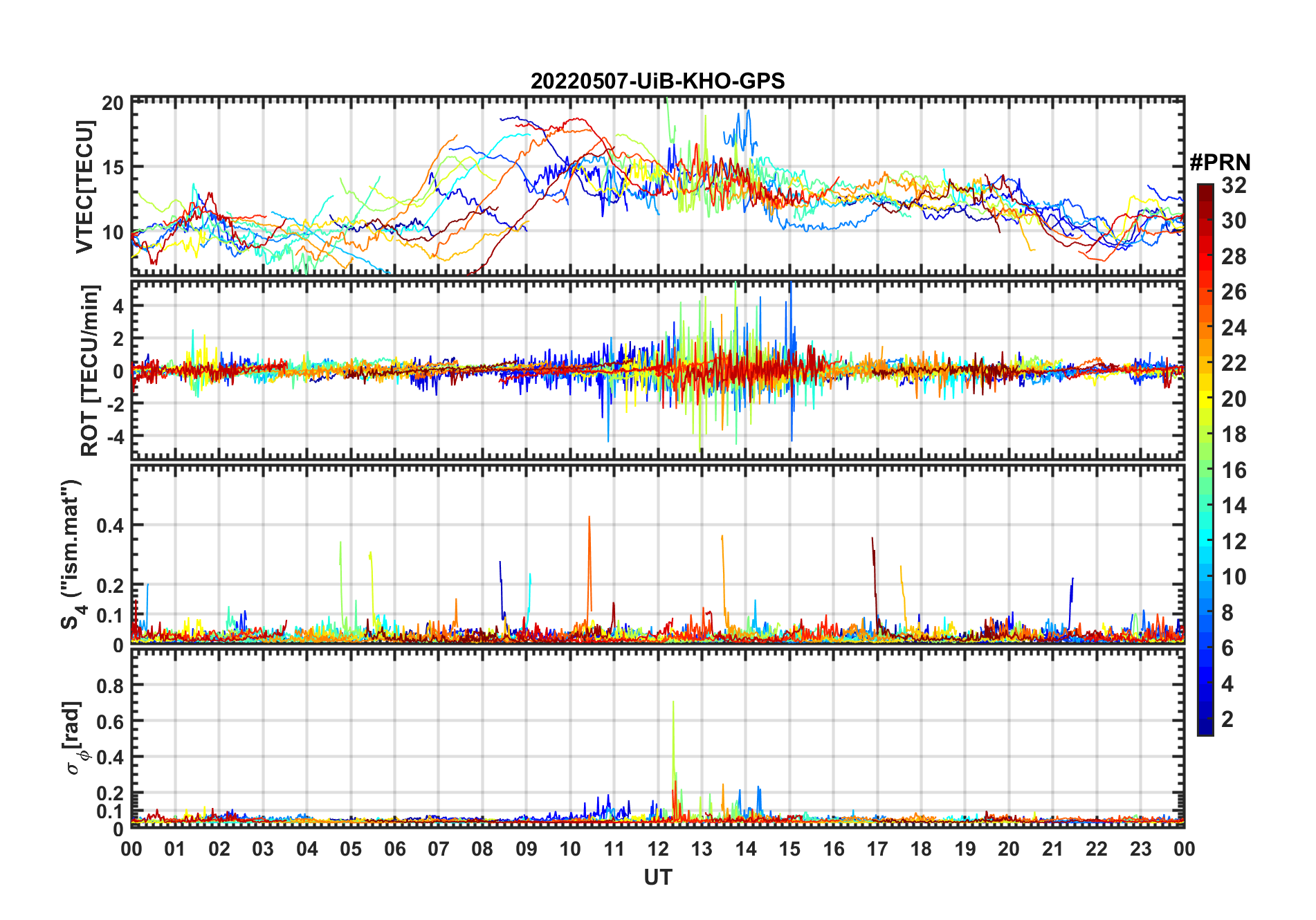The image size is (1316, 920).
Task: Click the plot title 20220507-UiB-KHO-GPS
Action: (657, 81)
